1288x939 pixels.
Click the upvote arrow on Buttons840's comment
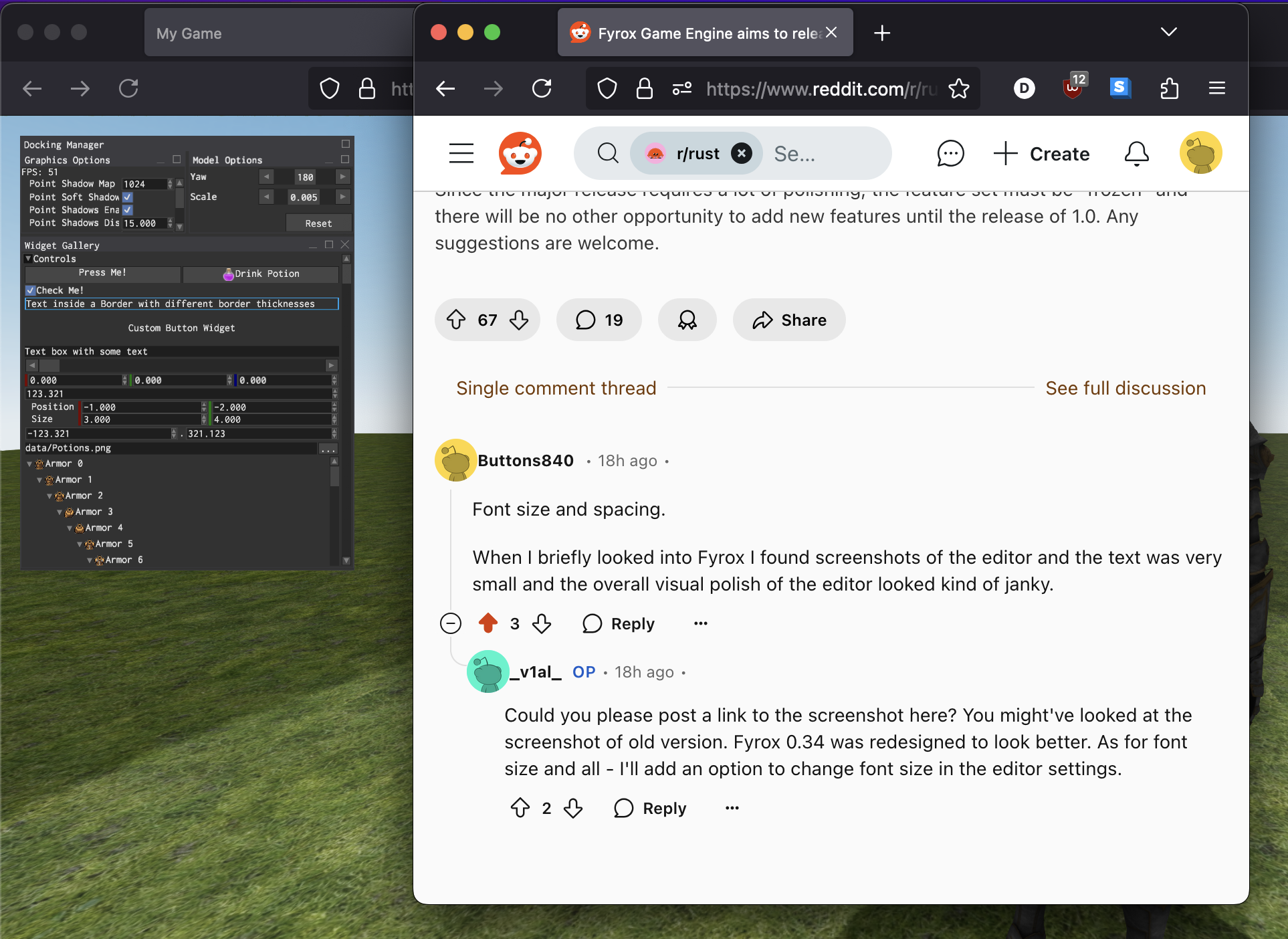488,623
